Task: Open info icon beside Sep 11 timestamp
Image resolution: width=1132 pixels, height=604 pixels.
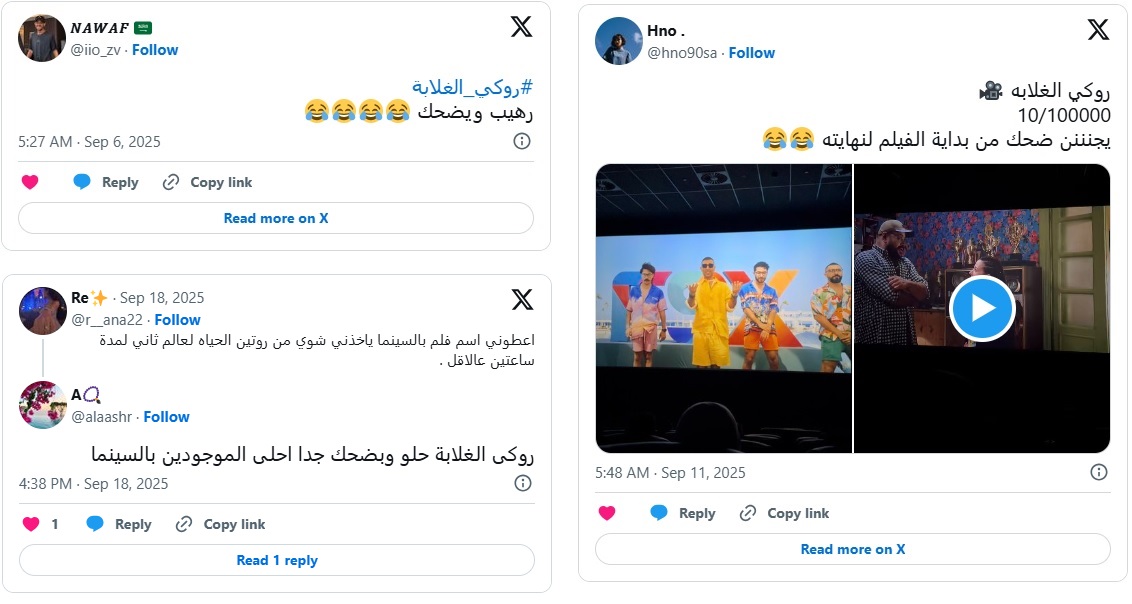Action: [x=1098, y=472]
